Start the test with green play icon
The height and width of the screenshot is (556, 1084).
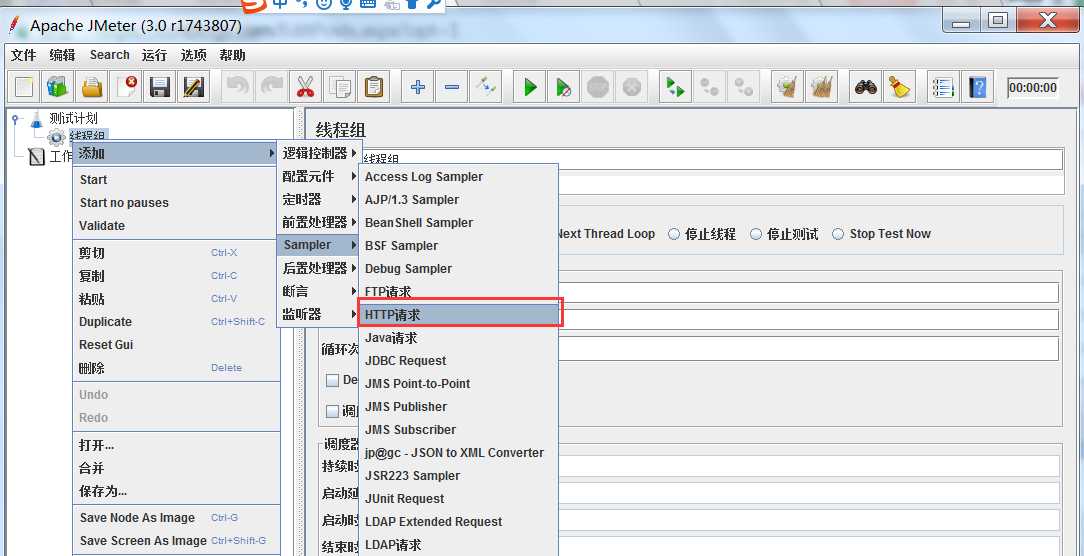click(530, 87)
